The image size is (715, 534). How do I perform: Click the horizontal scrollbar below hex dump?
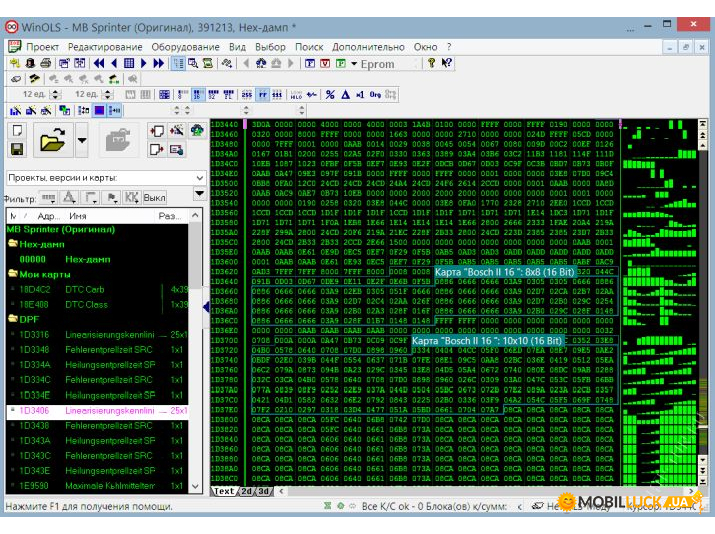click(486, 491)
